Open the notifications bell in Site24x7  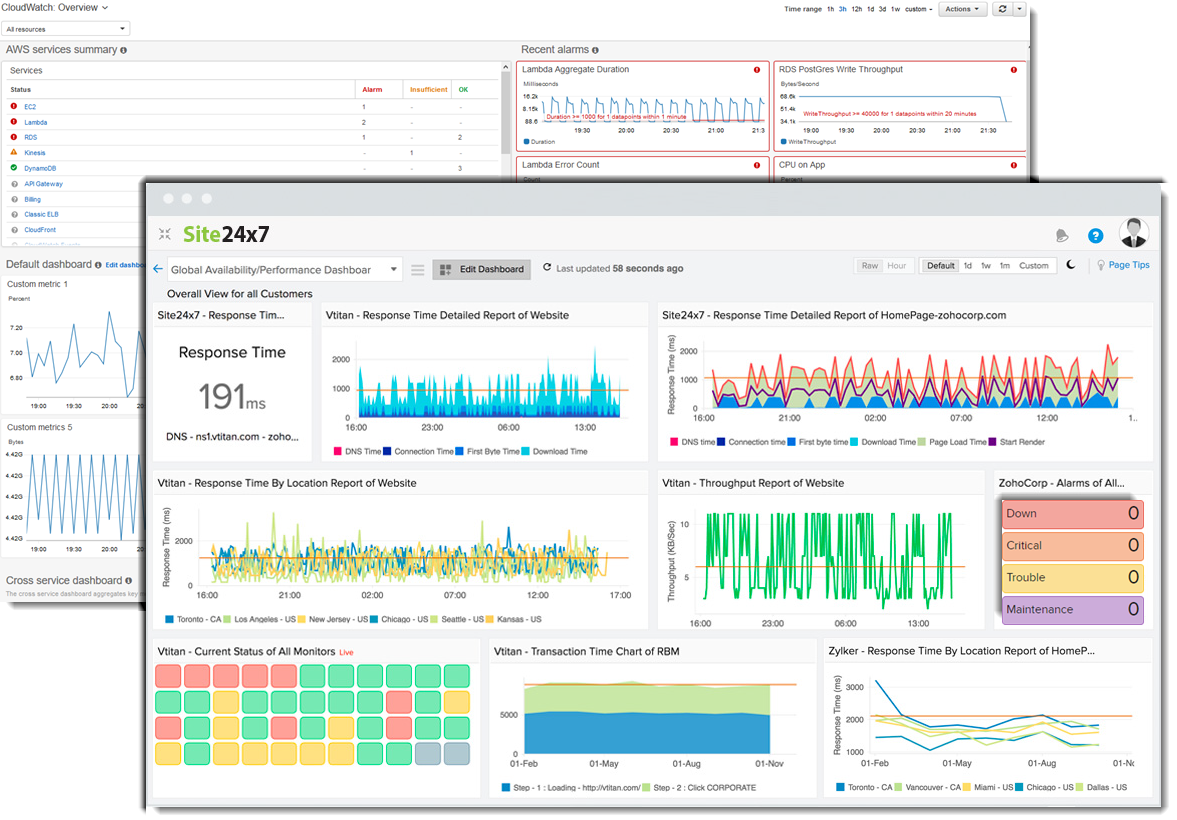tap(1061, 236)
